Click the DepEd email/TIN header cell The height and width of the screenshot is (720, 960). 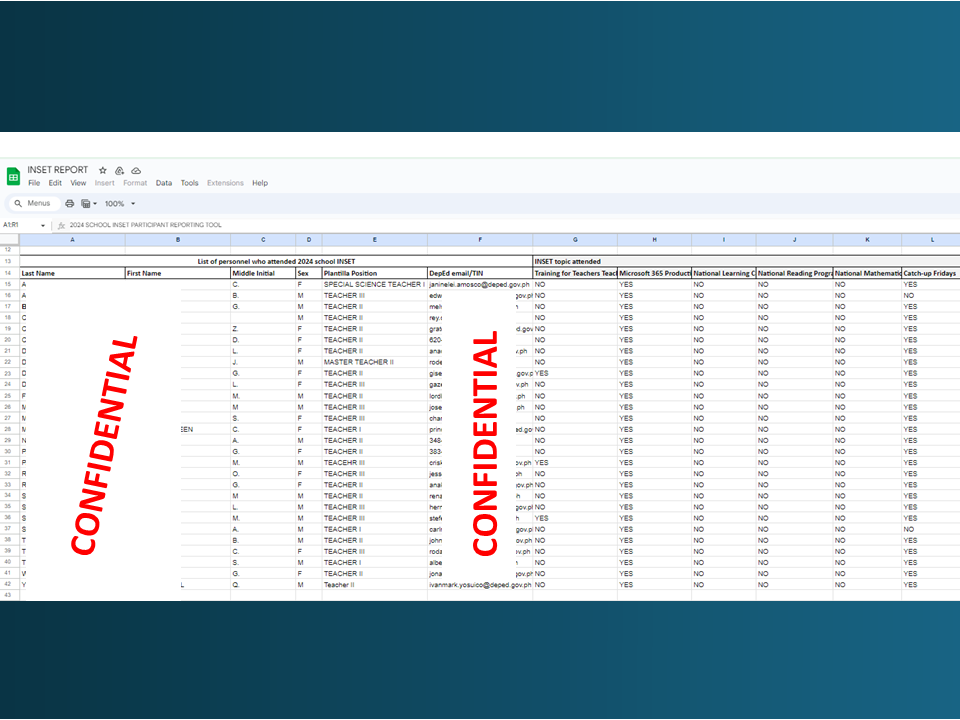[x=480, y=273]
